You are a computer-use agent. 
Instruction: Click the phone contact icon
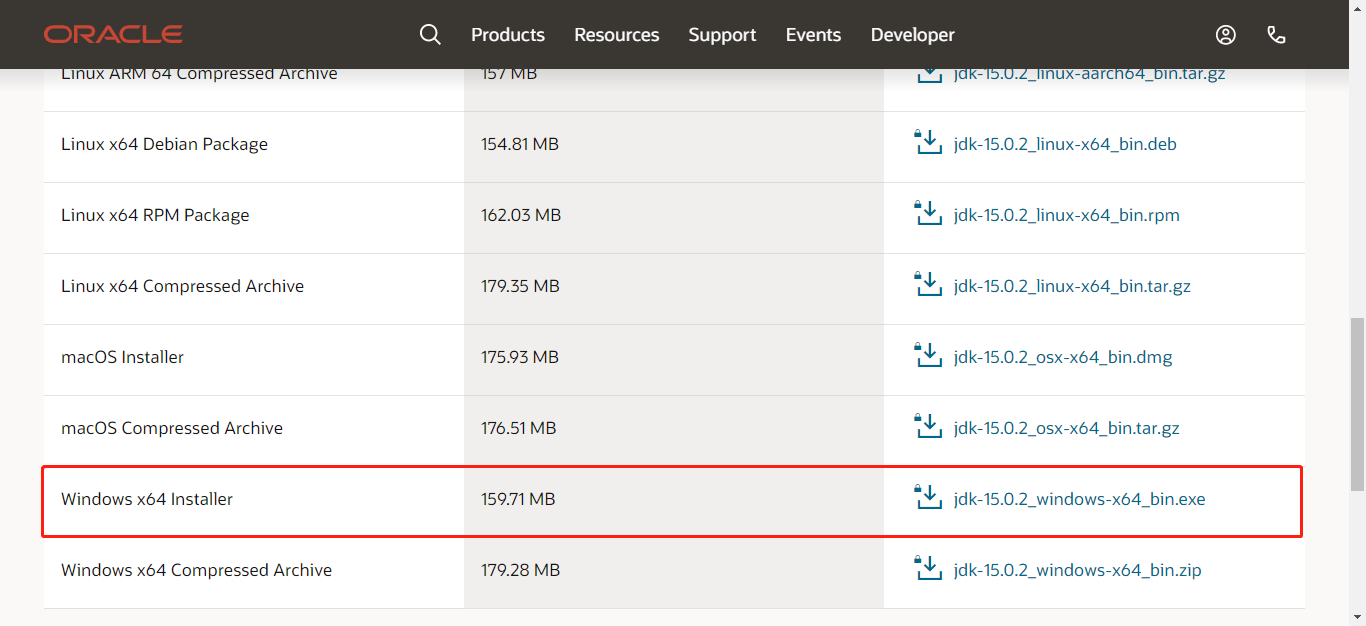tap(1276, 35)
